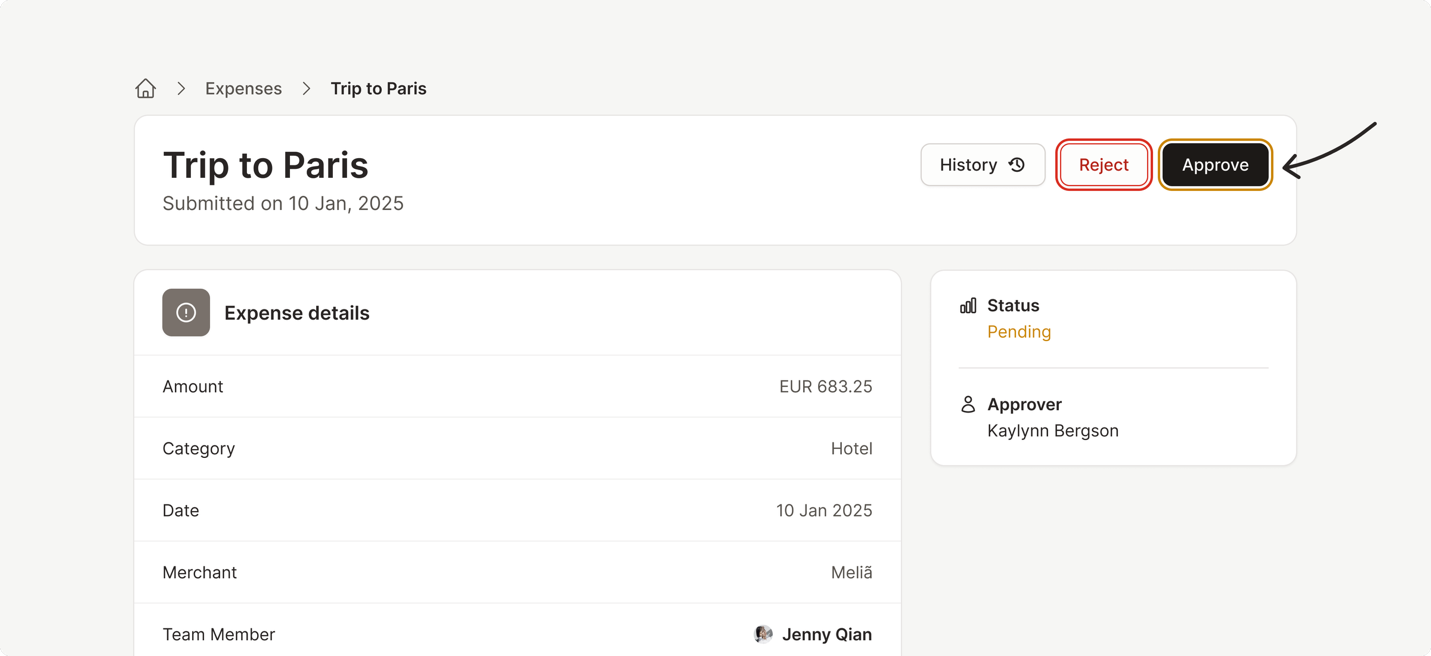The width and height of the screenshot is (1431, 656).
Task: Click the Approver person icon
Action: click(x=968, y=405)
